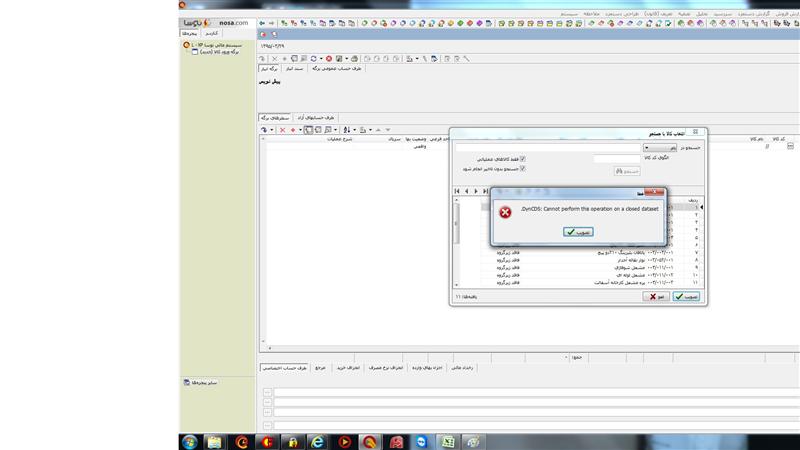Click the back arrow in top toolbar

(x=262, y=22)
